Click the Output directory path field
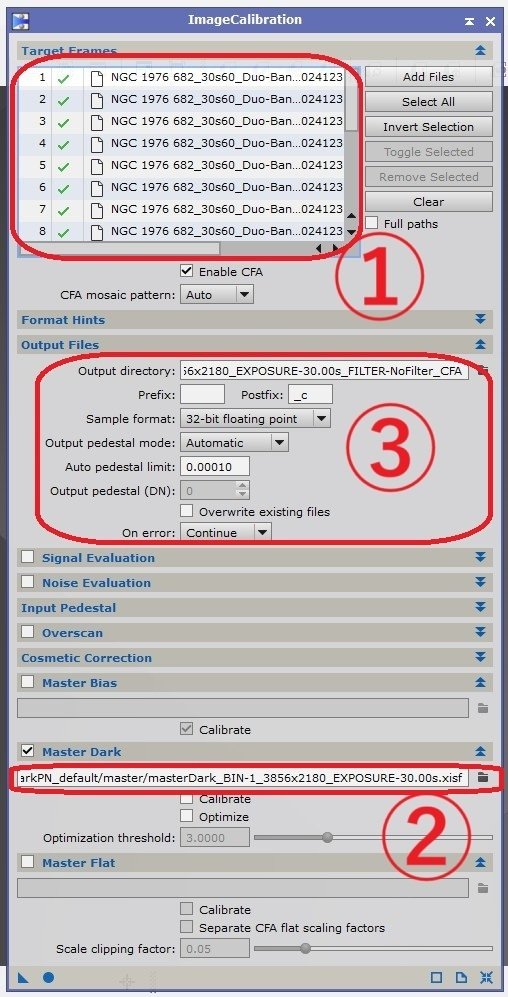 (x=325, y=370)
